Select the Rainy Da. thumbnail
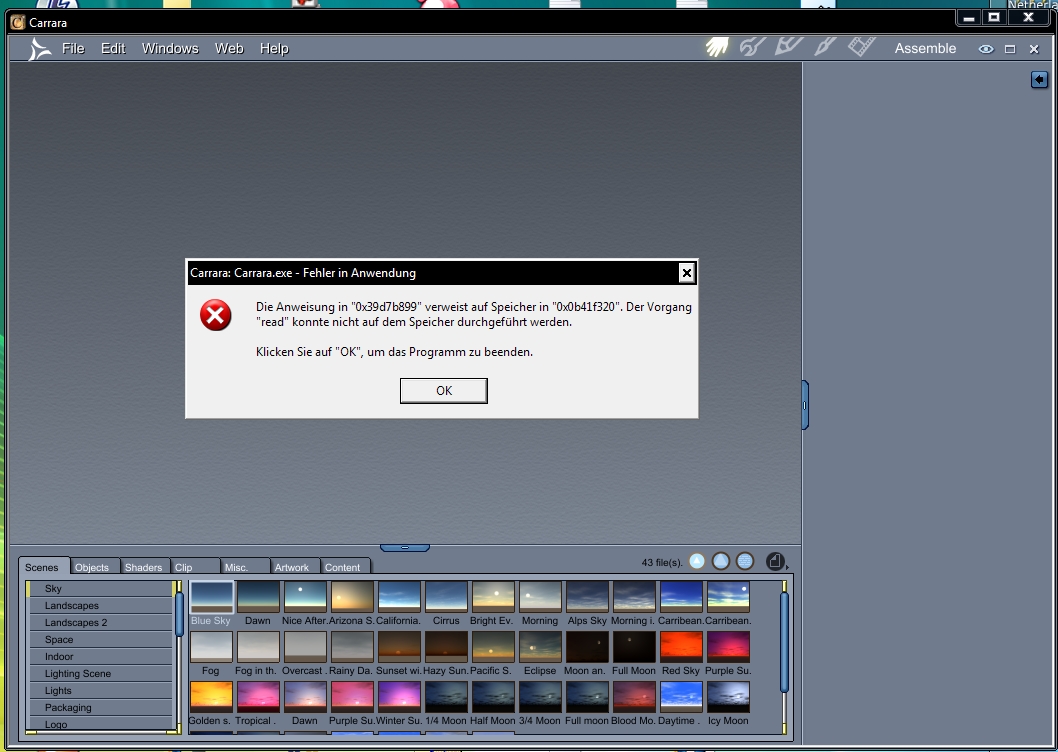Screen dimensions: 1058x752 coord(352,647)
